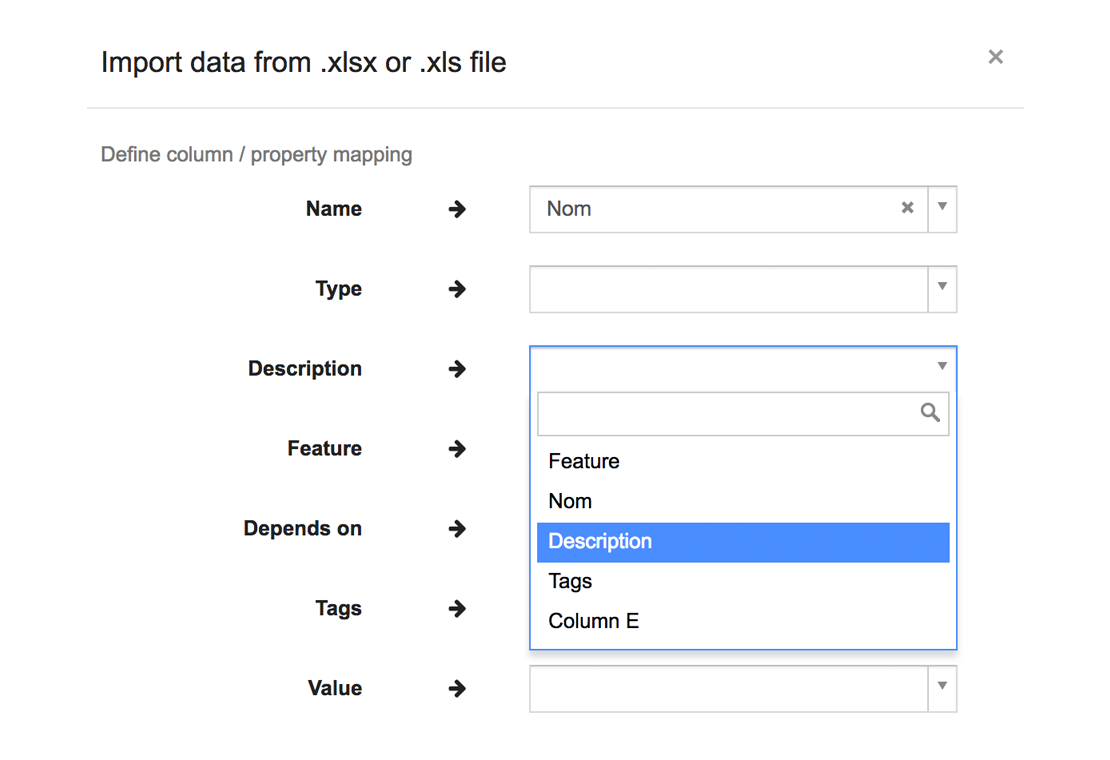Pick Column E from the dropdown list
This screenshot has width=1110, height=760.
(743, 621)
